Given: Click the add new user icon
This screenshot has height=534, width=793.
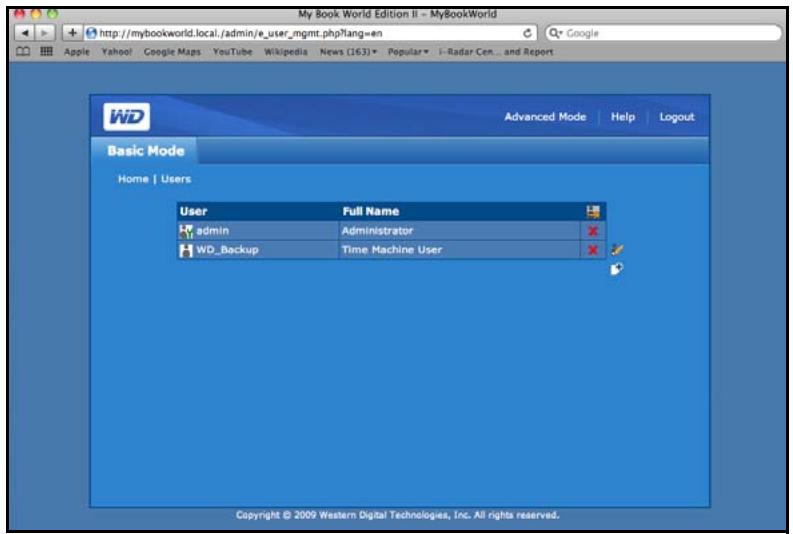Looking at the screenshot, I should tap(616, 269).
